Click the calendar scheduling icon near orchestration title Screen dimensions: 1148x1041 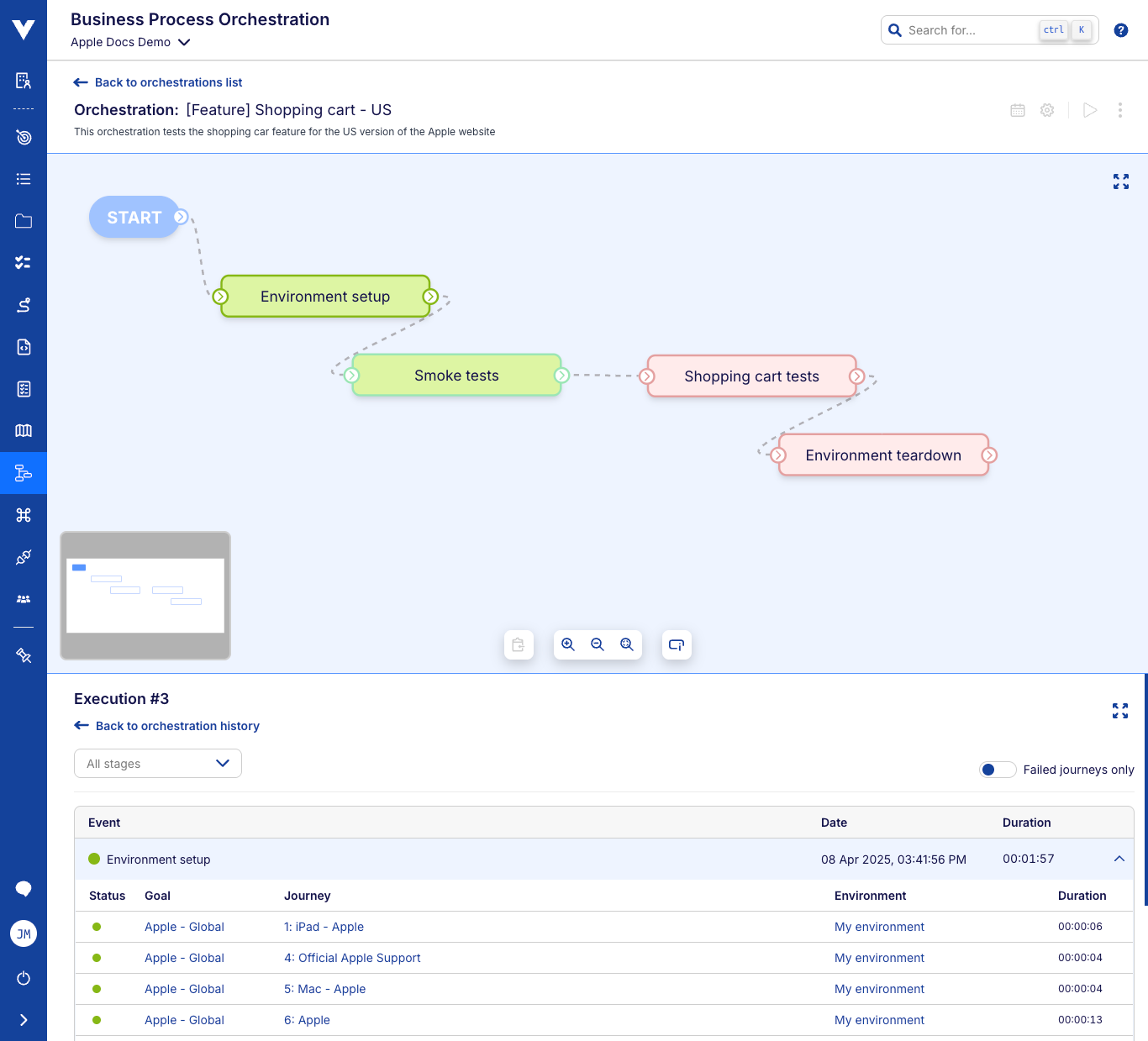point(1017,110)
